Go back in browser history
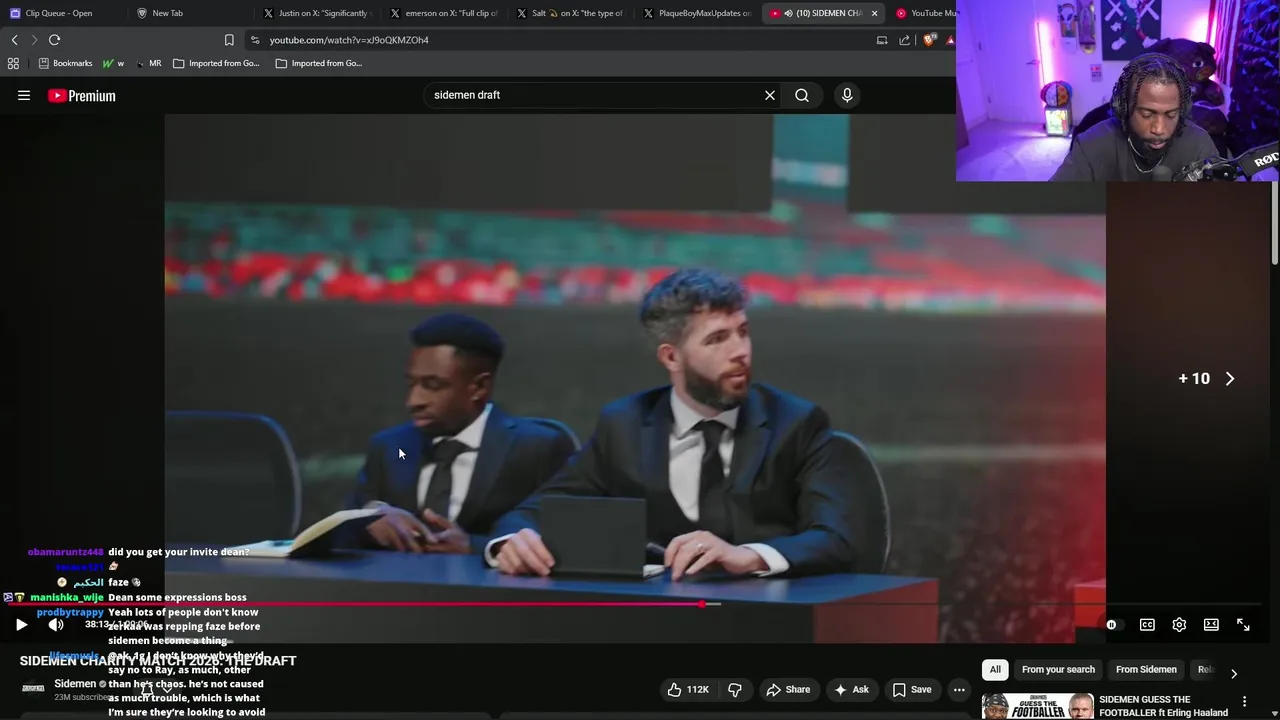Screen dimensions: 1280x720 tap(14, 40)
